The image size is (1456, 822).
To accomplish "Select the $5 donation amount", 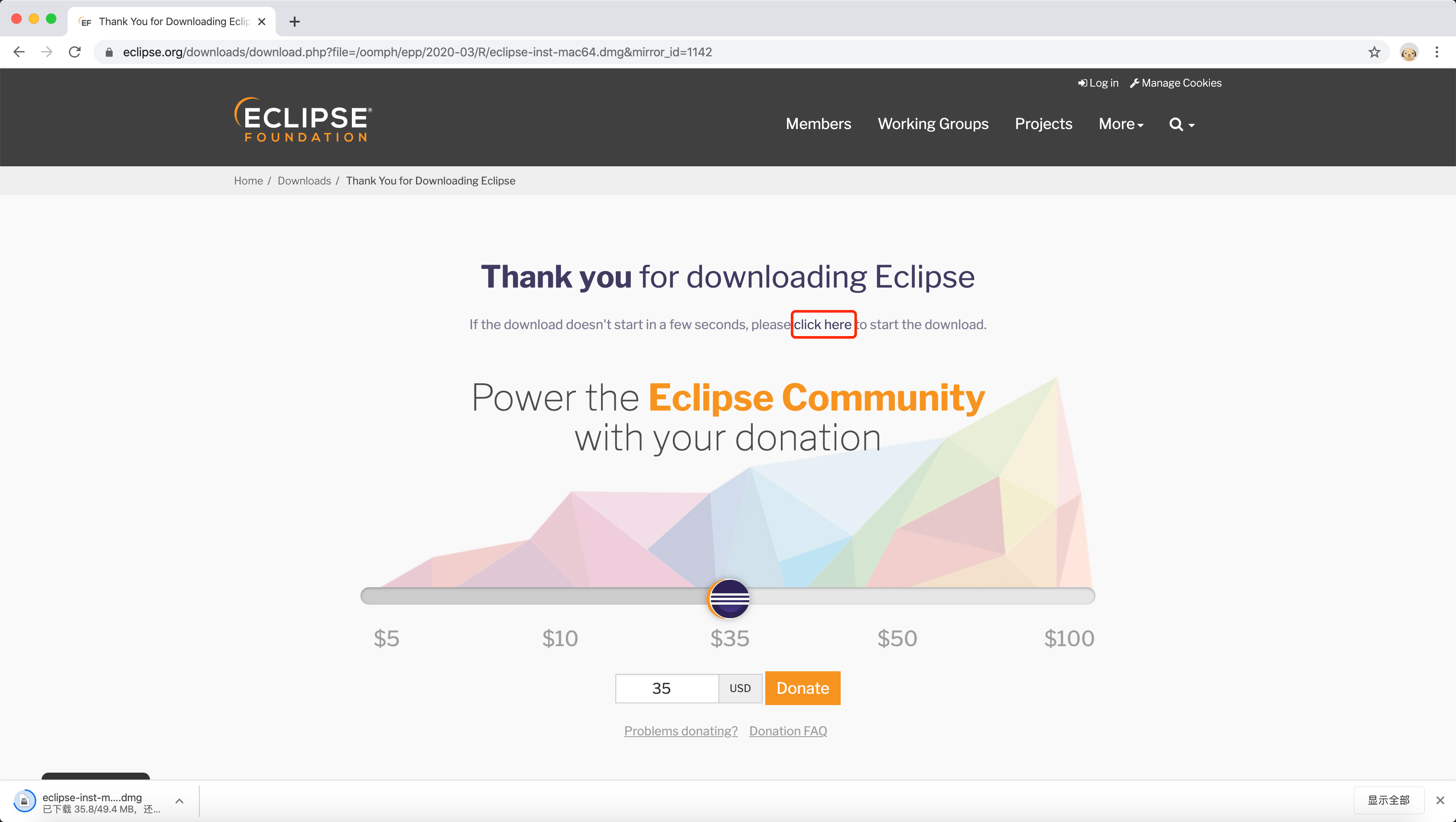I will [x=386, y=638].
